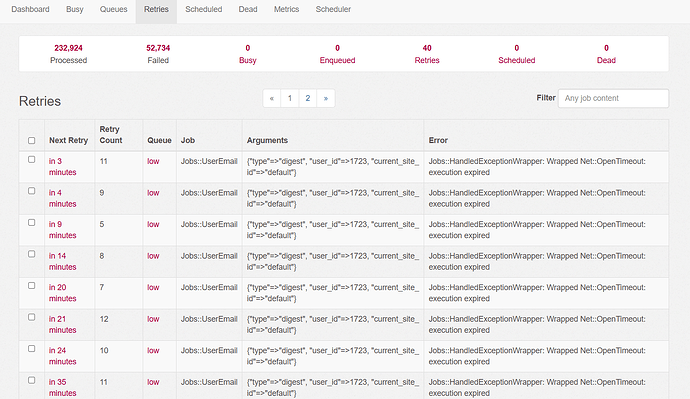Open the 'in 3 minutes' retry link
690x399 pixels.
62,167
